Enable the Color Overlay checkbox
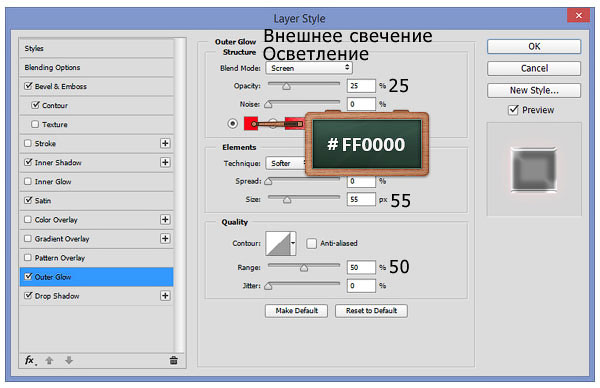This screenshot has height=388, width=600. point(28,219)
